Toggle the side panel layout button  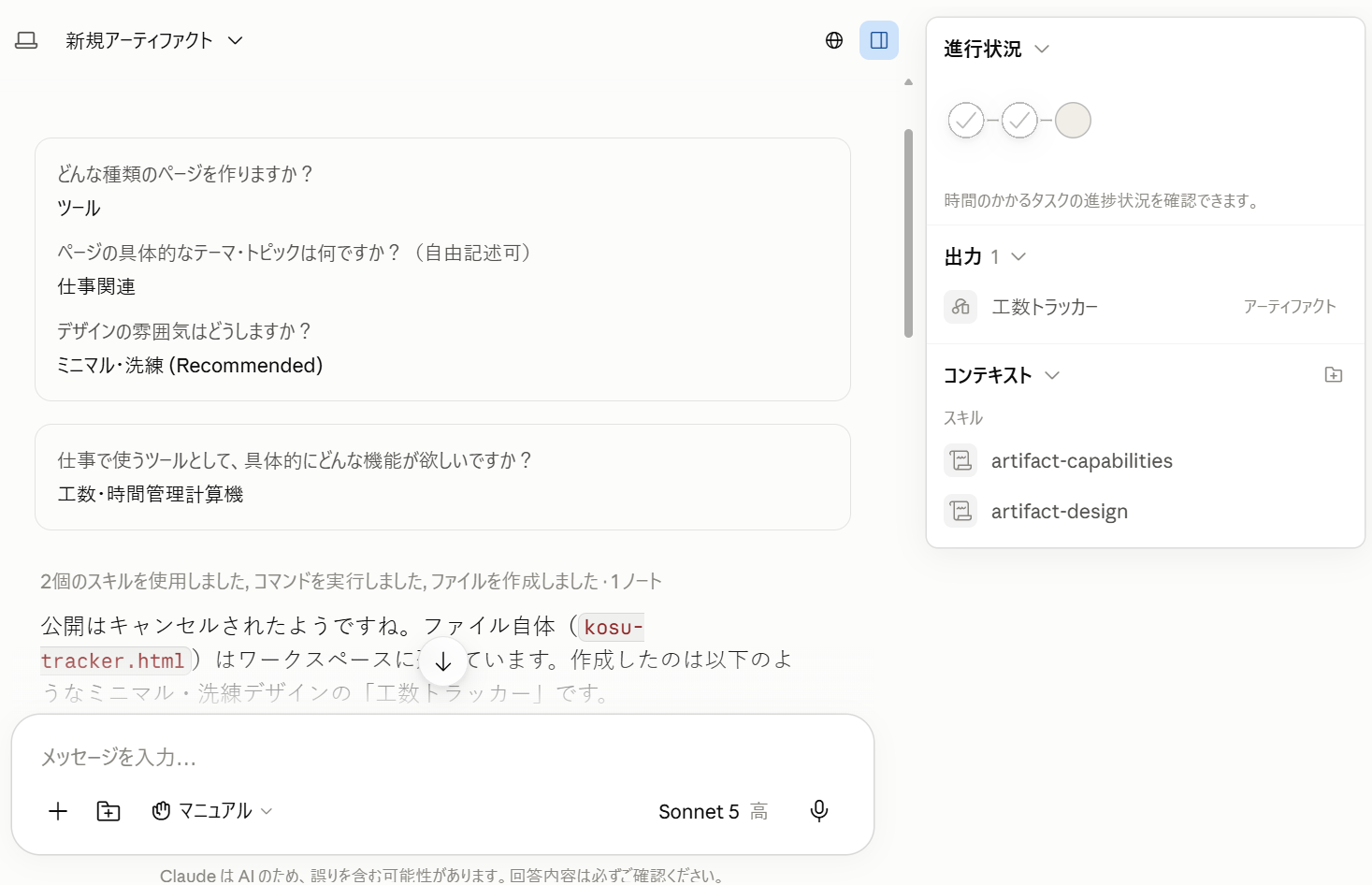point(879,40)
